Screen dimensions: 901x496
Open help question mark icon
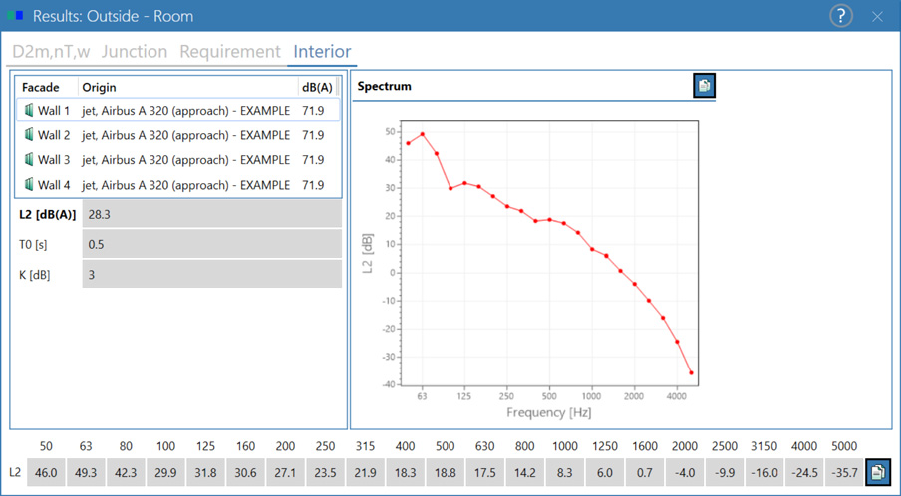tap(841, 16)
